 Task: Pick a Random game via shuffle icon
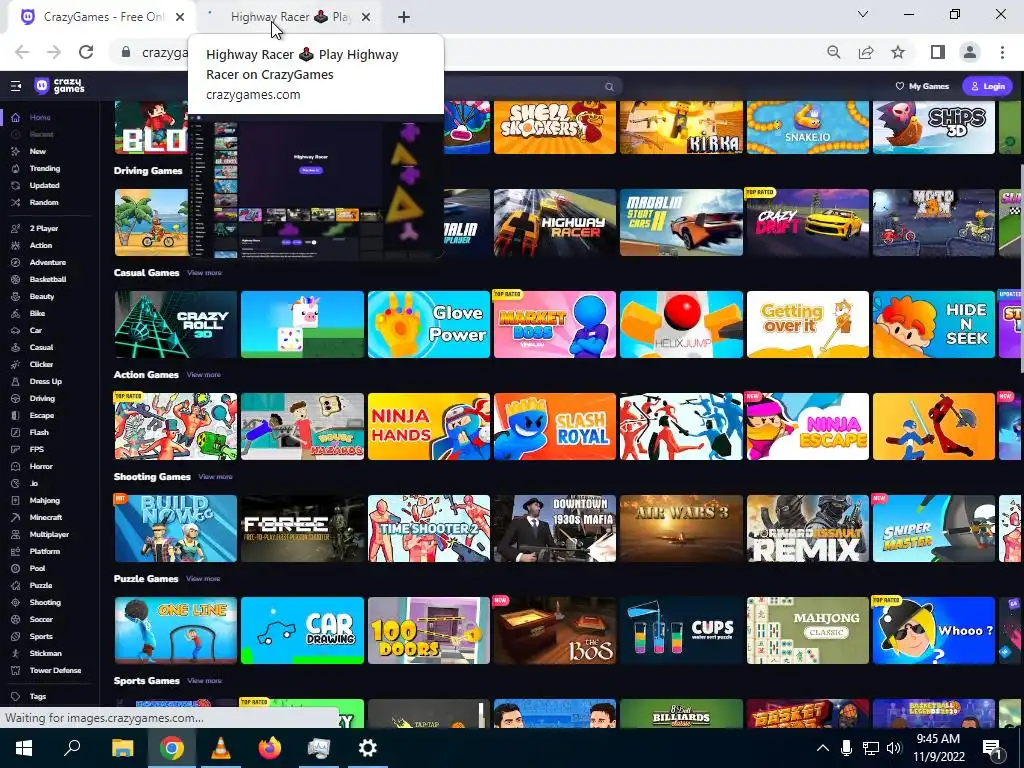[16, 202]
